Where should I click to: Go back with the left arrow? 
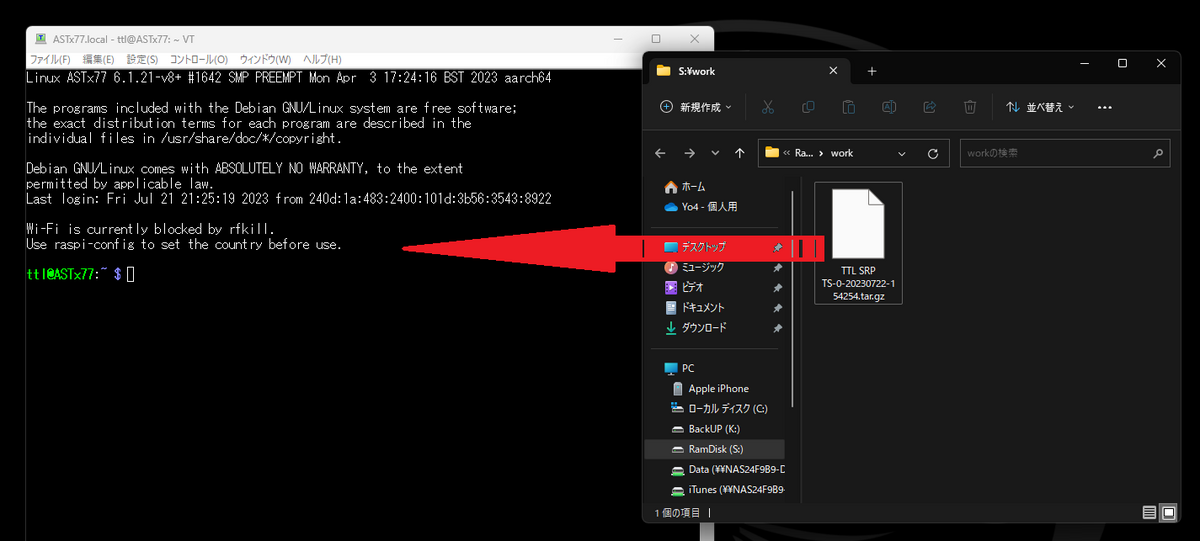660,153
